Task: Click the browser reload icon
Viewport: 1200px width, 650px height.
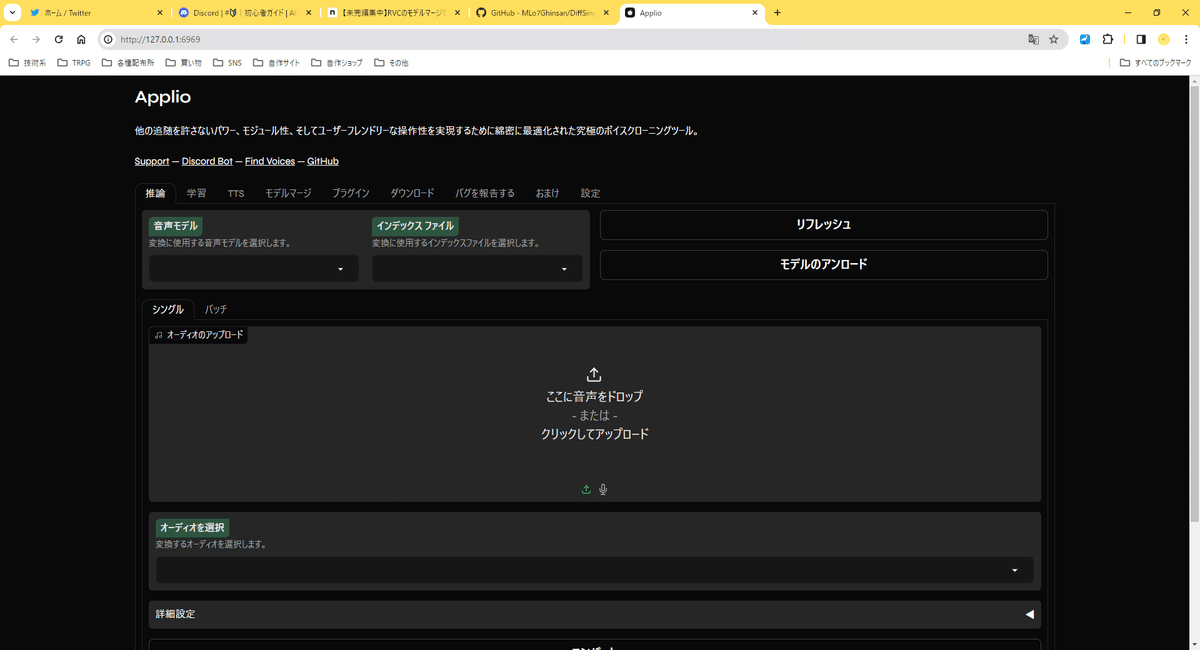Action: coord(59,39)
